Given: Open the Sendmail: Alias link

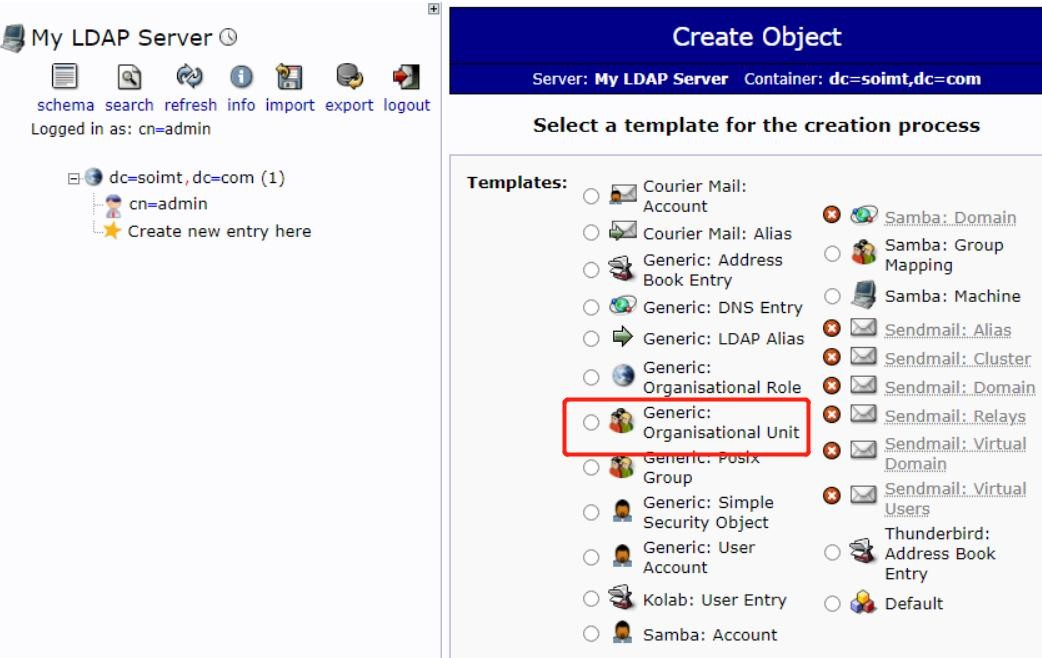Looking at the screenshot, I should click(x=947, y=330).
